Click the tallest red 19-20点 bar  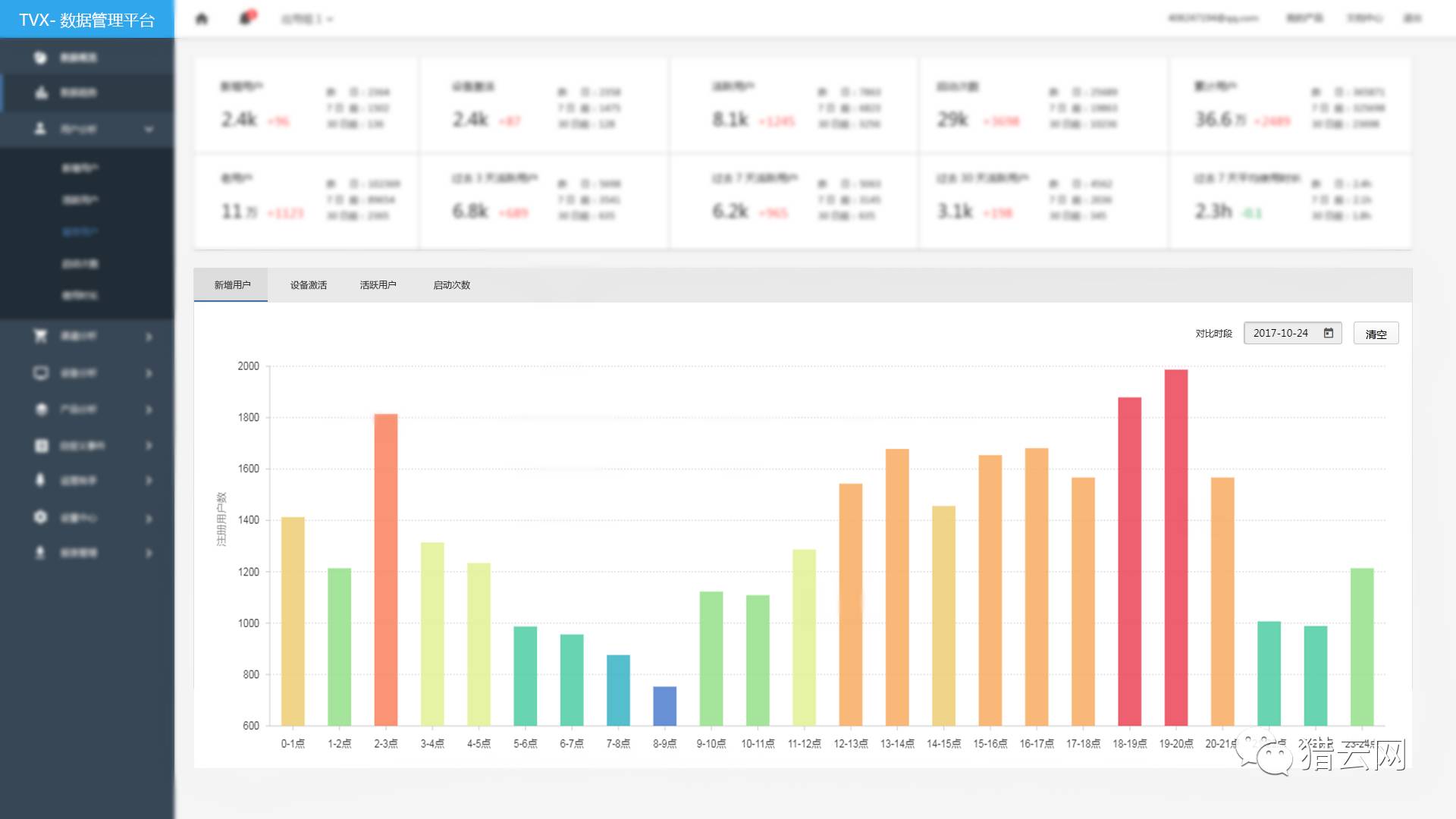[1176, 546]
